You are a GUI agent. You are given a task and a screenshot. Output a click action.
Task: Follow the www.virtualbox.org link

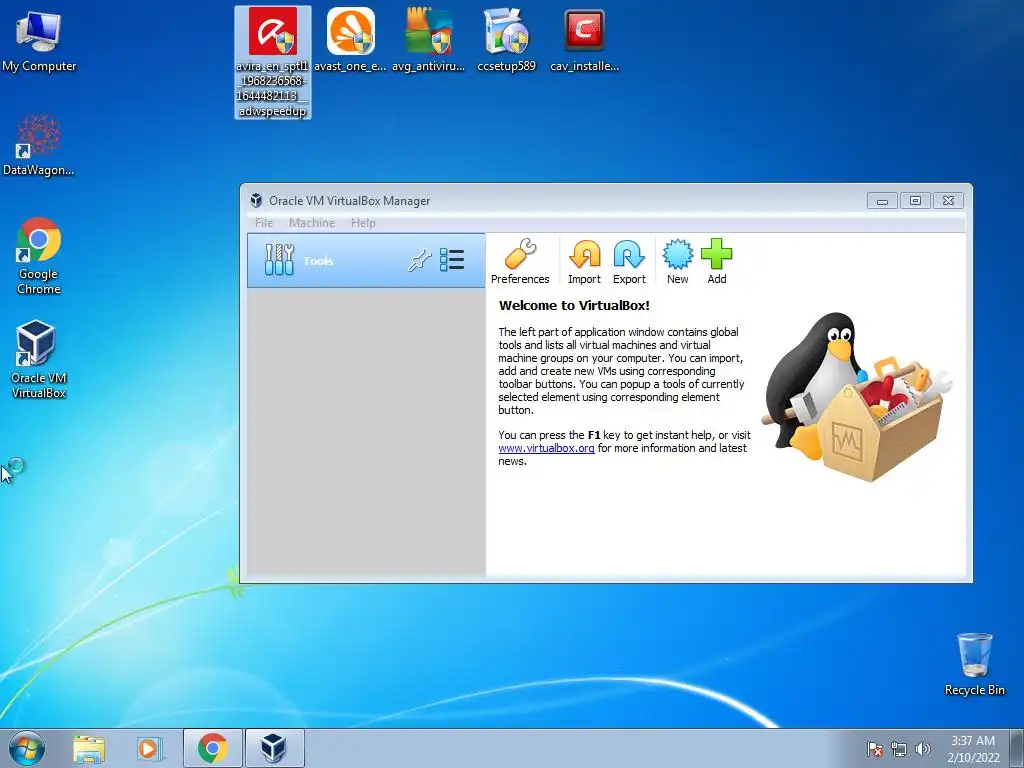[x=546, y=448]
